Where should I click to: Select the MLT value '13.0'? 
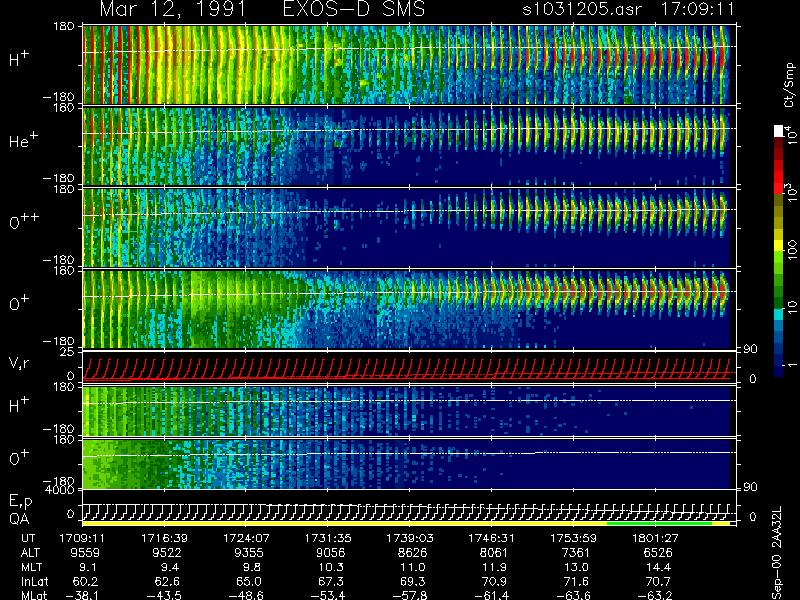click(576, 567)
